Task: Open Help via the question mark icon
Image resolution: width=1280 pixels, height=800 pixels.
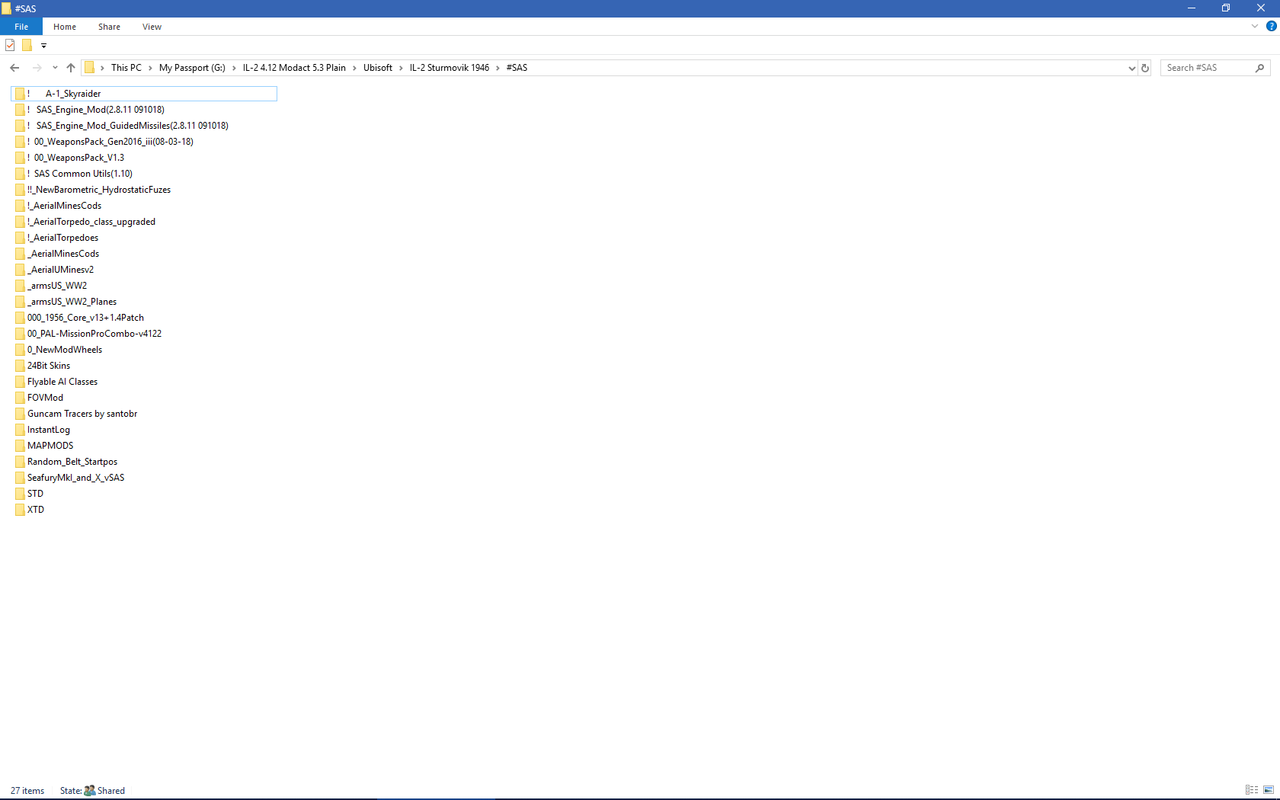Action: [x=1271, y=26]
